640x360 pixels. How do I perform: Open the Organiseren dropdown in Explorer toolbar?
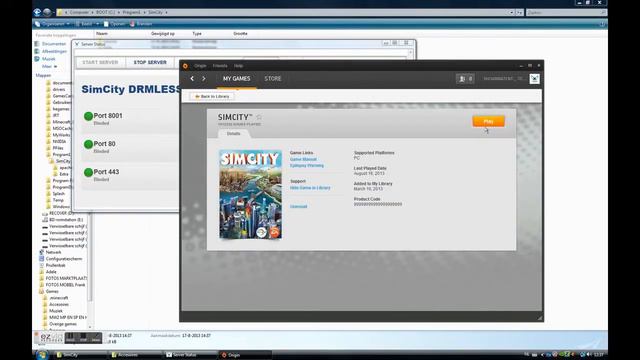click(x=53, y=24)
